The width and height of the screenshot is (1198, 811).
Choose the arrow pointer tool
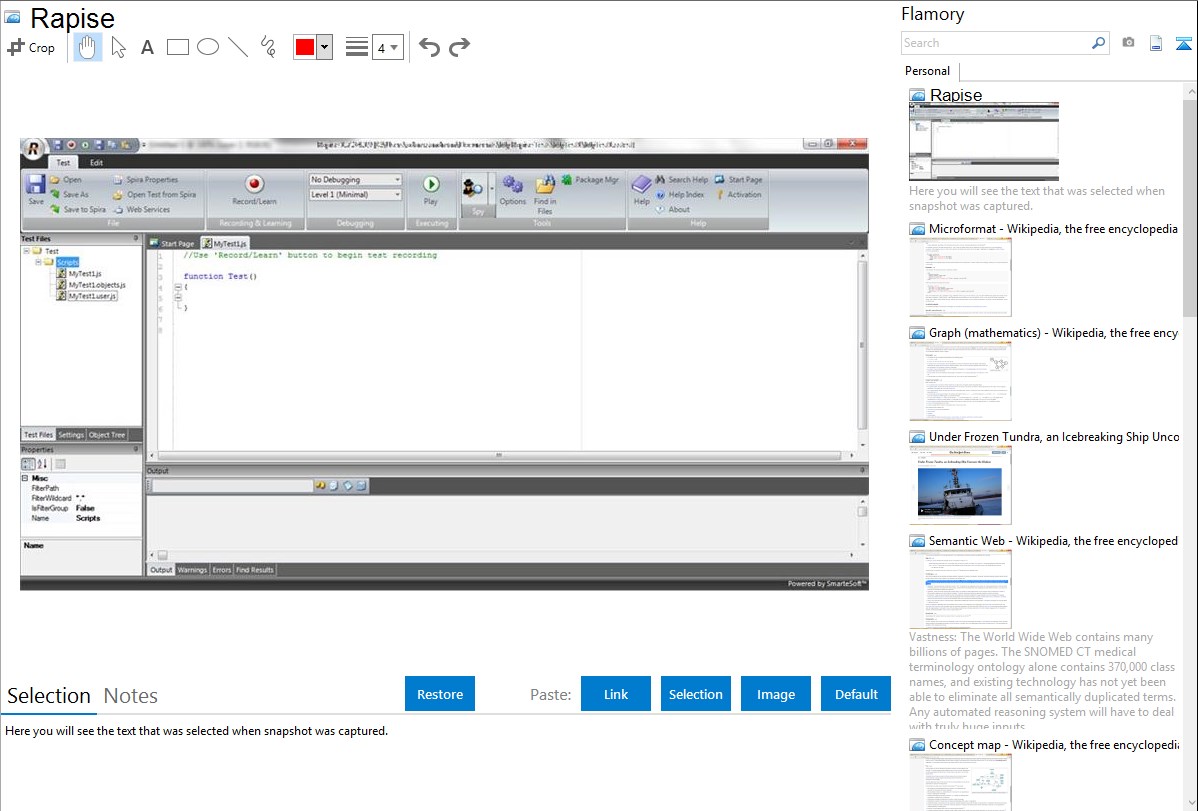[118, 47]
